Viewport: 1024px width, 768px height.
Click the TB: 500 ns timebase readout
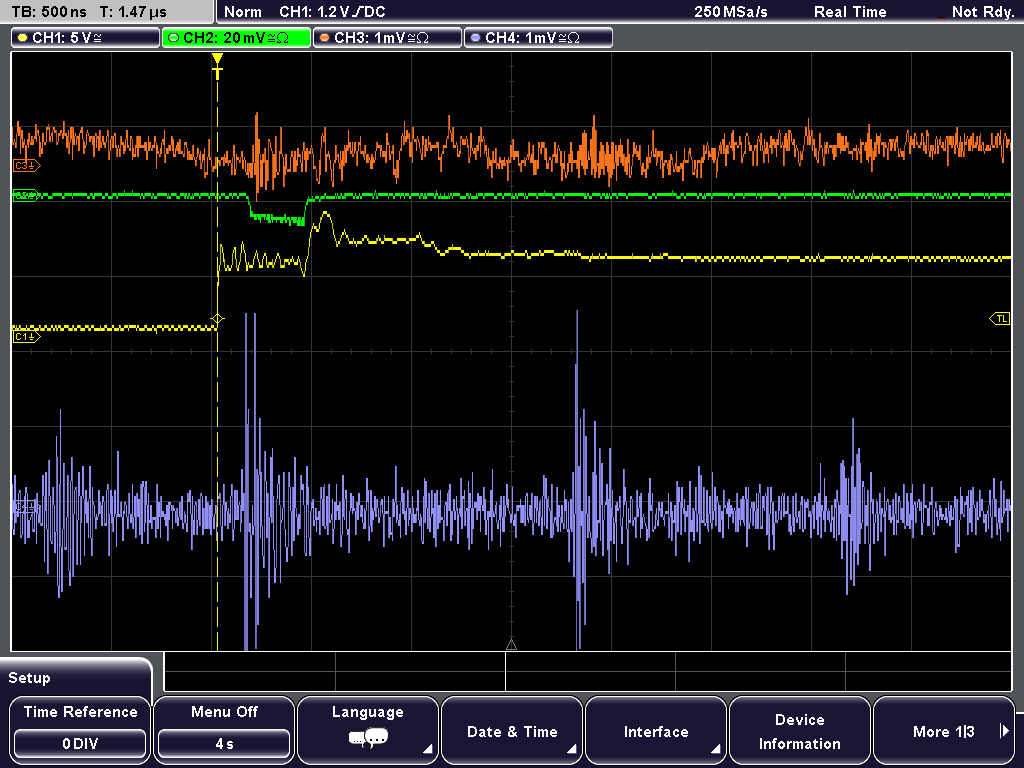coord(49,12)
